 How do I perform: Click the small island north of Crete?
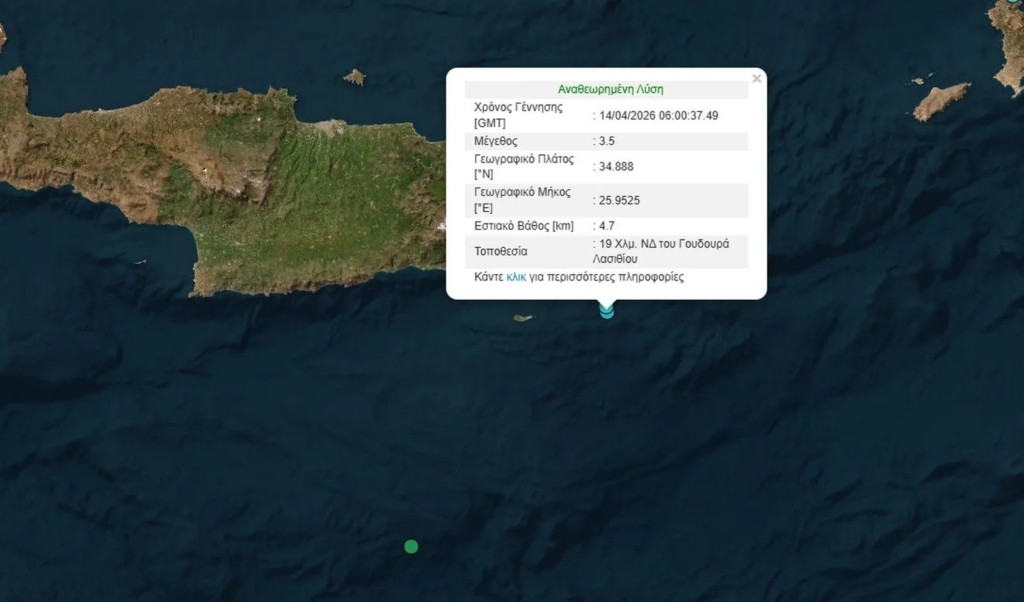click(x=354, y=77)
